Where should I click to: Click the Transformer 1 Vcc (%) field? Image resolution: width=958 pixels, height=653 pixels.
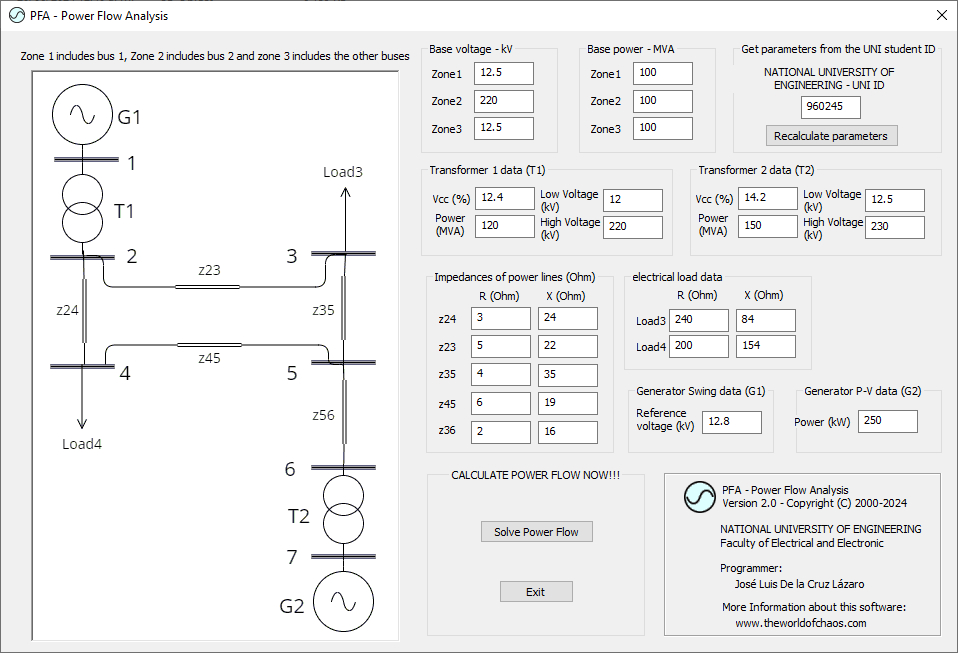[x=505, y=199]
